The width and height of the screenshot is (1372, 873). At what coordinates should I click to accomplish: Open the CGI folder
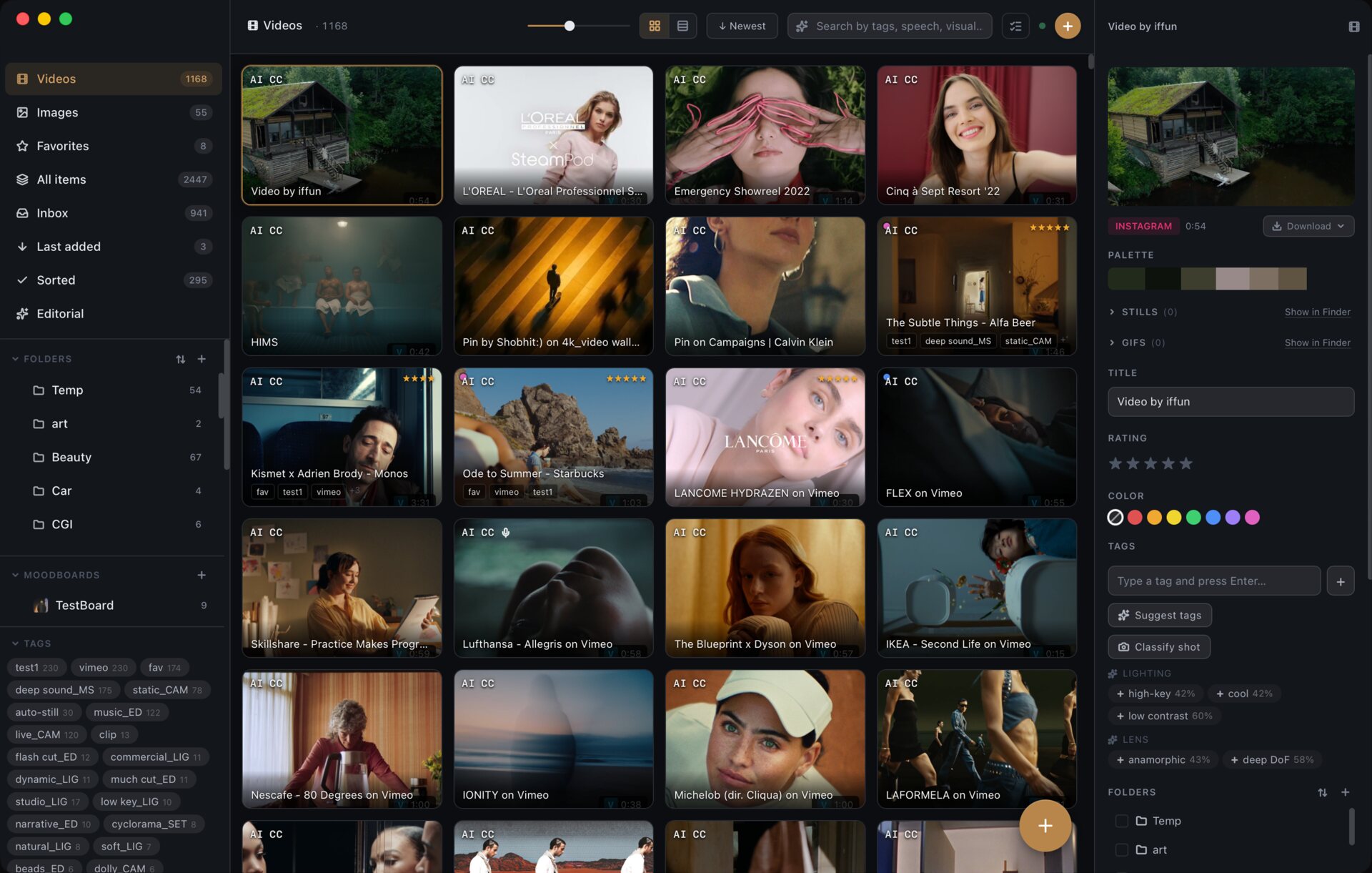pyautogui.click(x=114, y=525)
